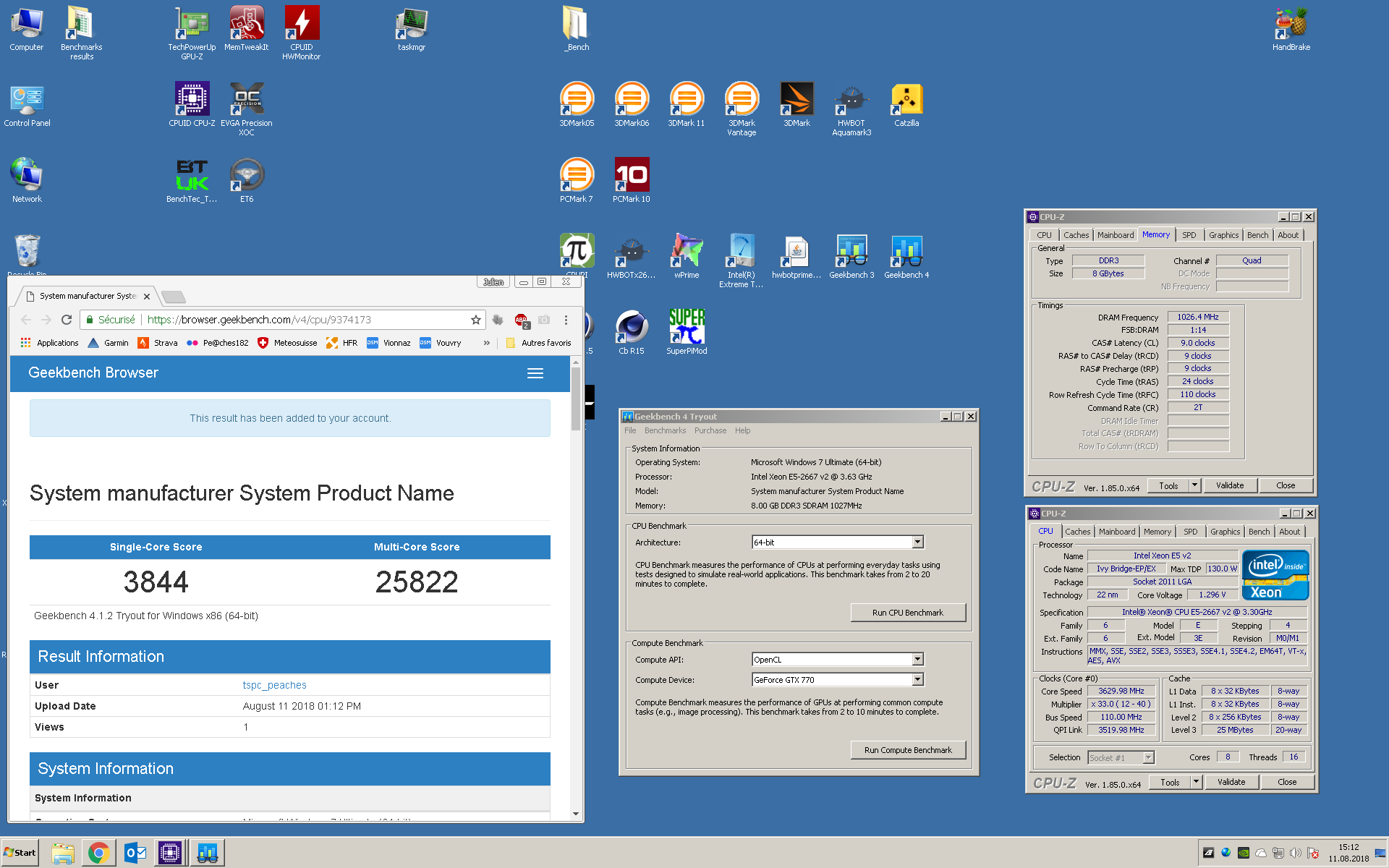Switch to Mainboard tab in lower CPU-Z window
The image size is (1389, 868).
(x=1117, y=532)
